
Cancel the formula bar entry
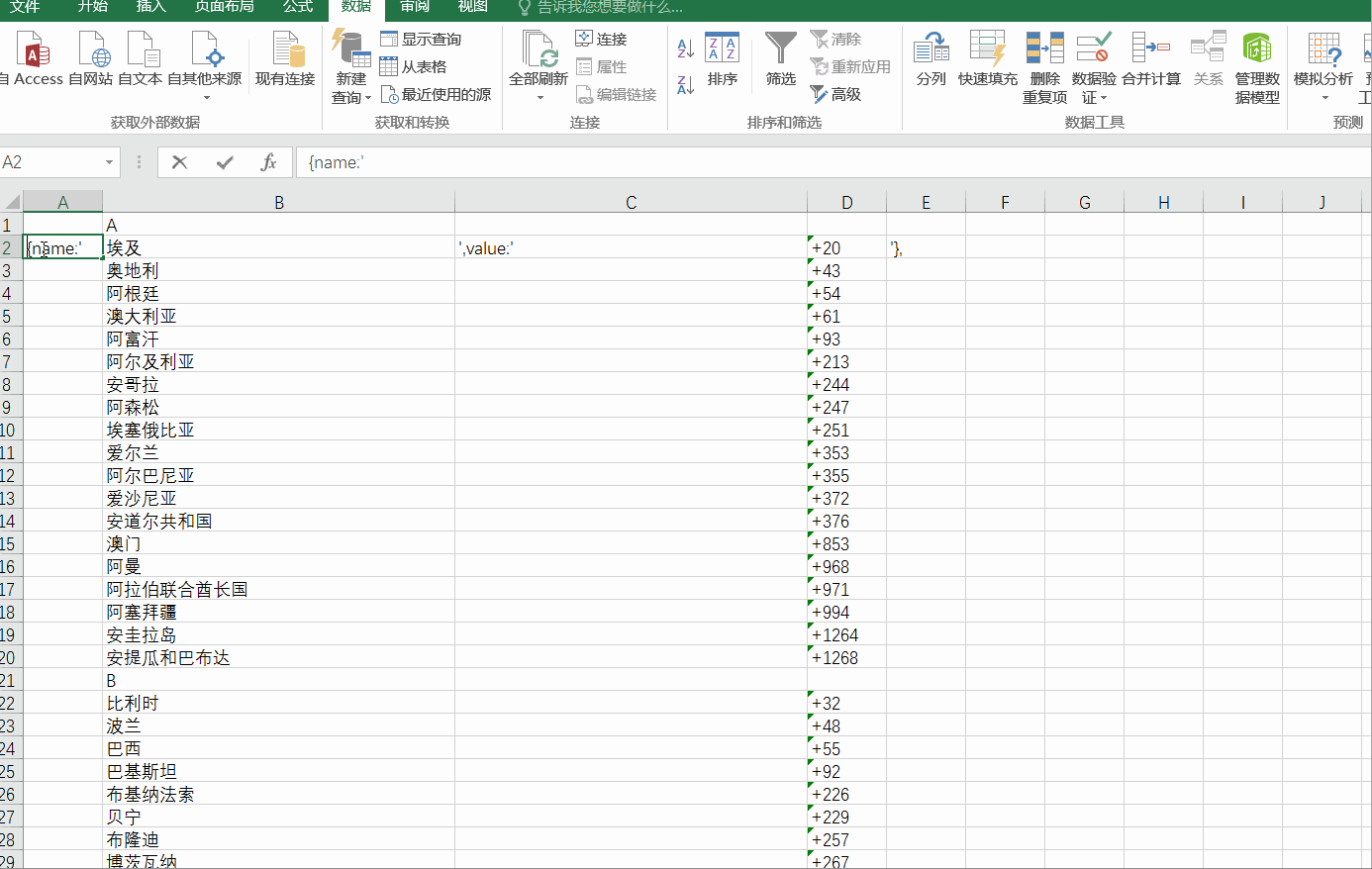[179, 162]
